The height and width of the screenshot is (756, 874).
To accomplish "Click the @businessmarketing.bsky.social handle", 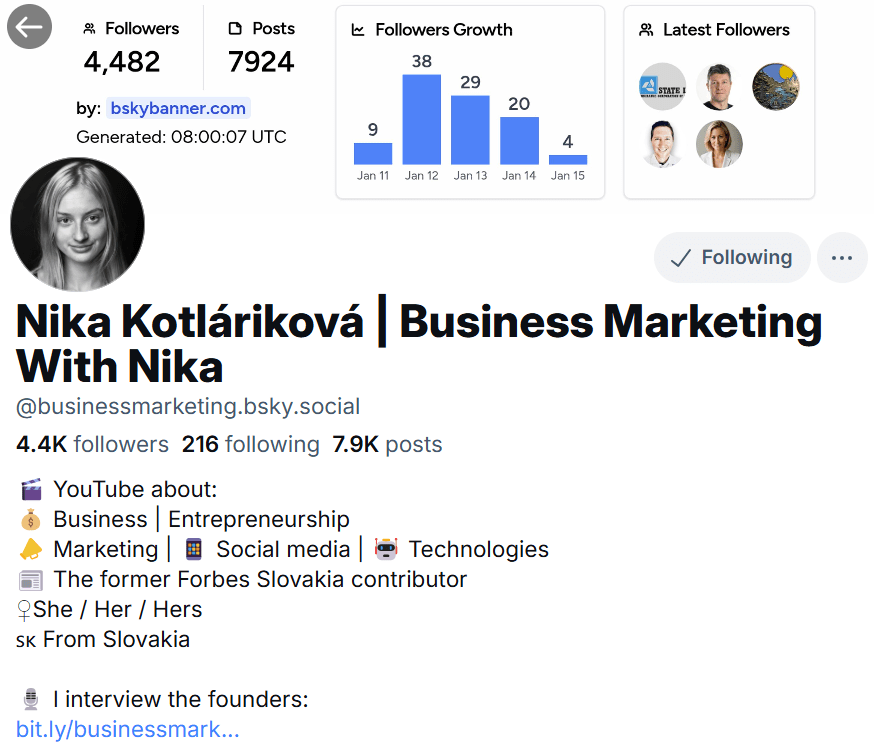I will pyautogui.click(x=185, y=407).
